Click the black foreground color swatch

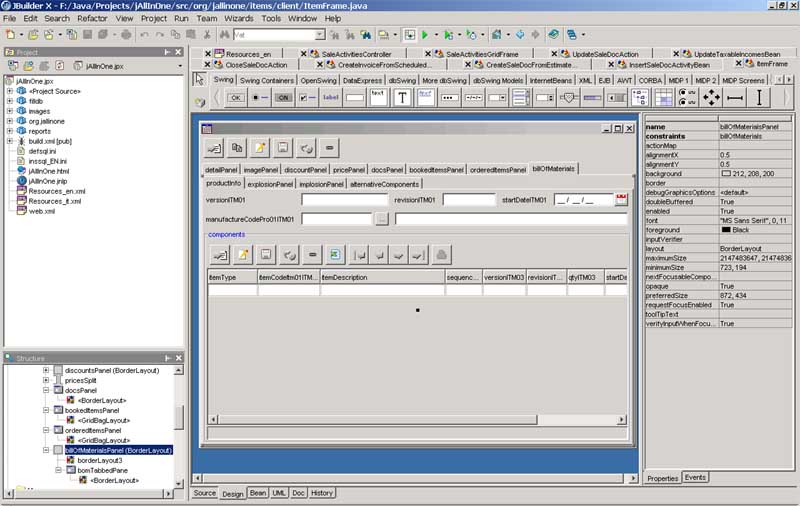(726, 230)
